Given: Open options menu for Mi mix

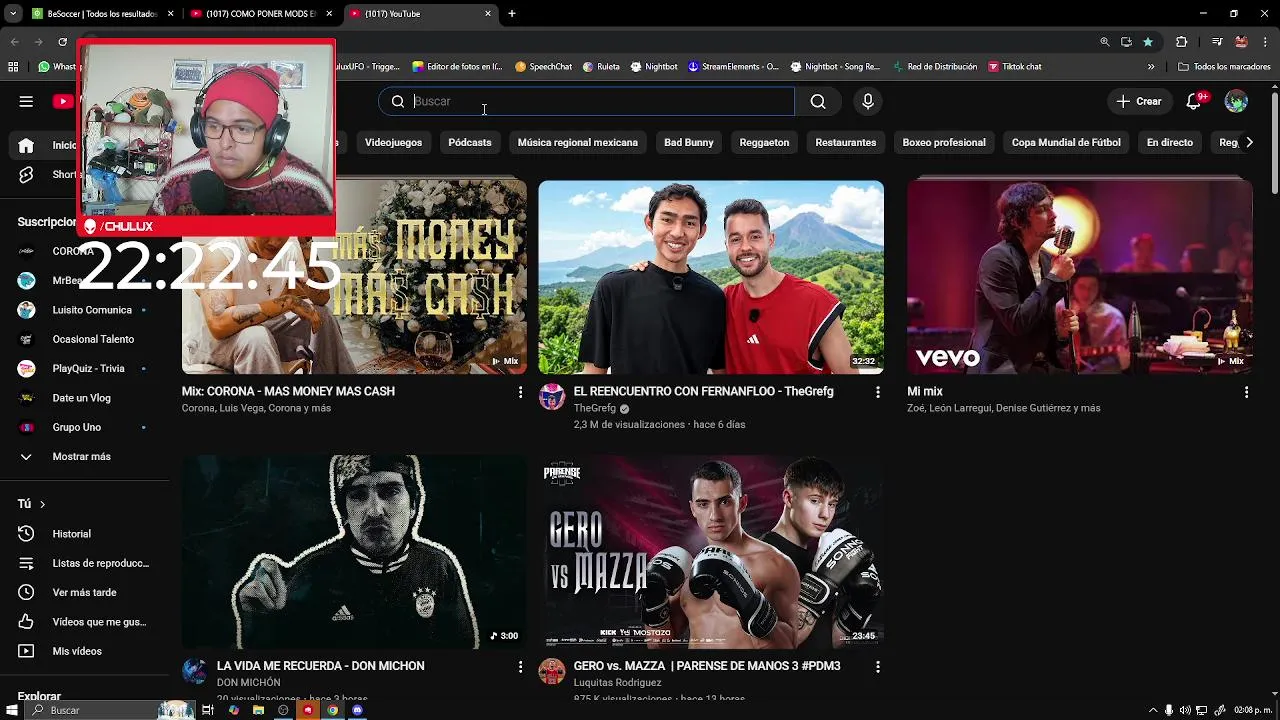Looking at the screenshot, I should tap(1246, 392).
